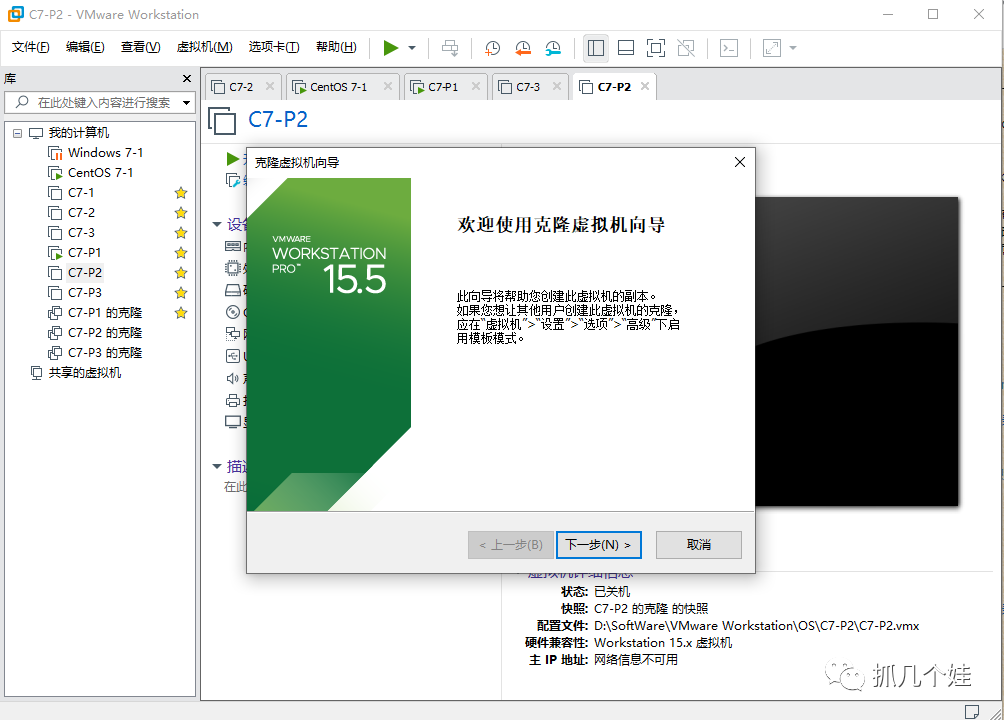Collapse the 我的计算机 tree node
Screen dimensions: 1004x720
(17, 133)
